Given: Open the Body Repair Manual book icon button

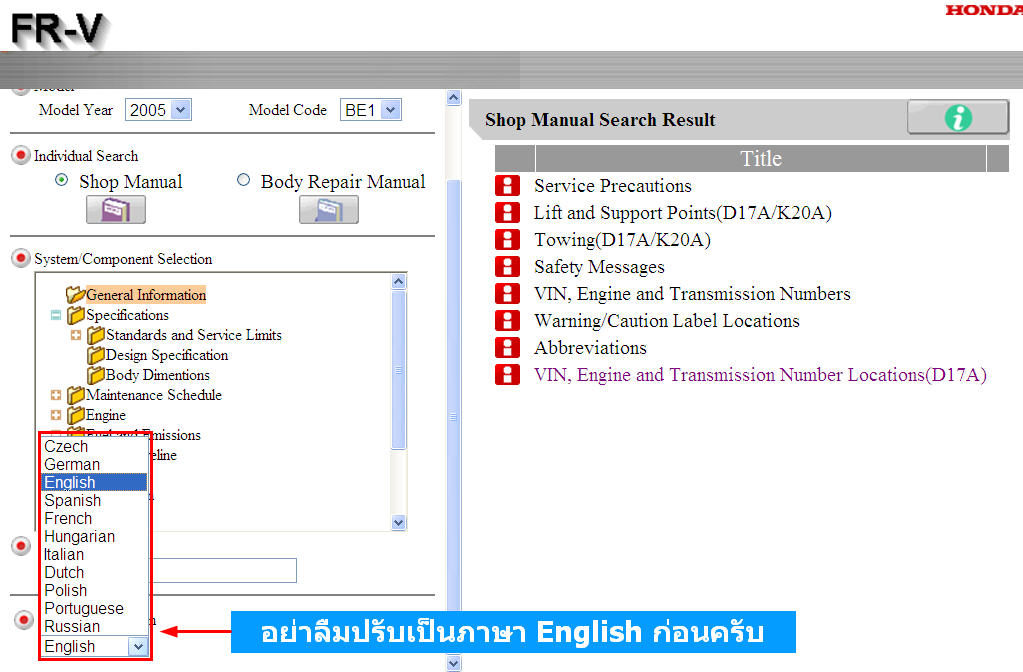Looking at the screenshot, I should 328,210.
